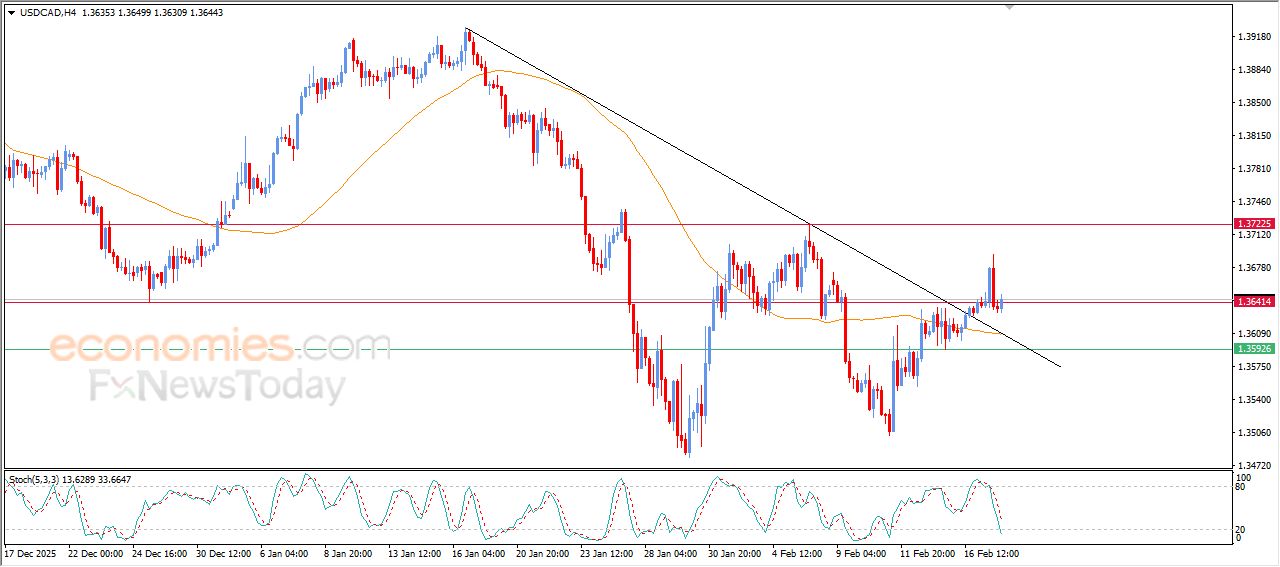Click the 30 Dec 12:00 time label
1280x567 pixels.
pos(225,553)
